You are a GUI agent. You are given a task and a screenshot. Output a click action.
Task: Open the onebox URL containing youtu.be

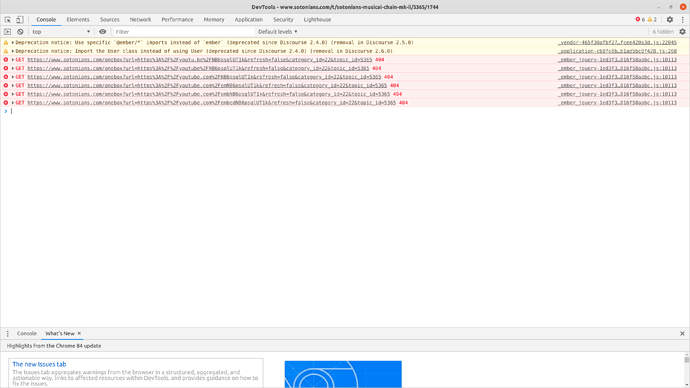coord(200,60)
